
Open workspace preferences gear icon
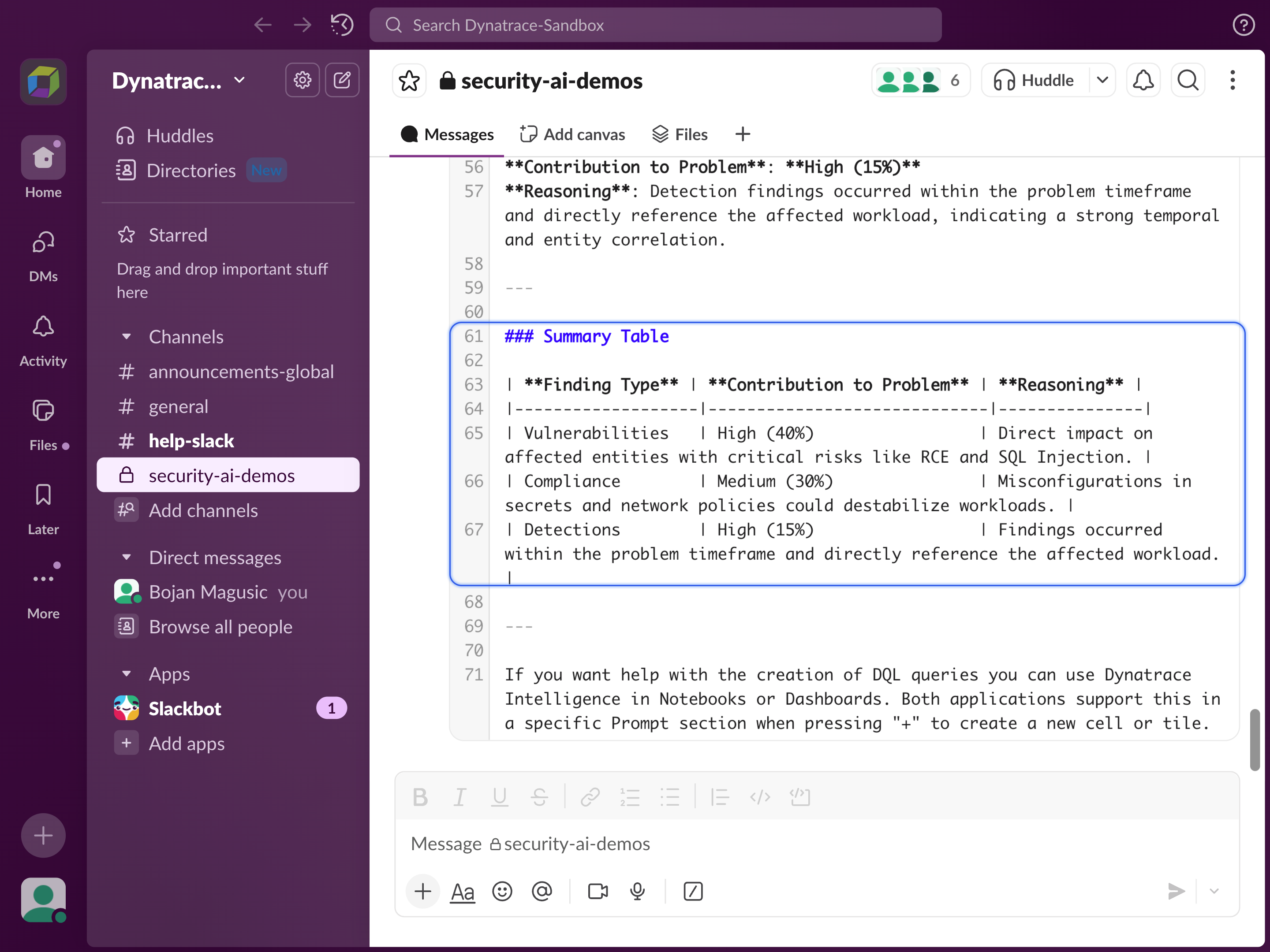302,80
